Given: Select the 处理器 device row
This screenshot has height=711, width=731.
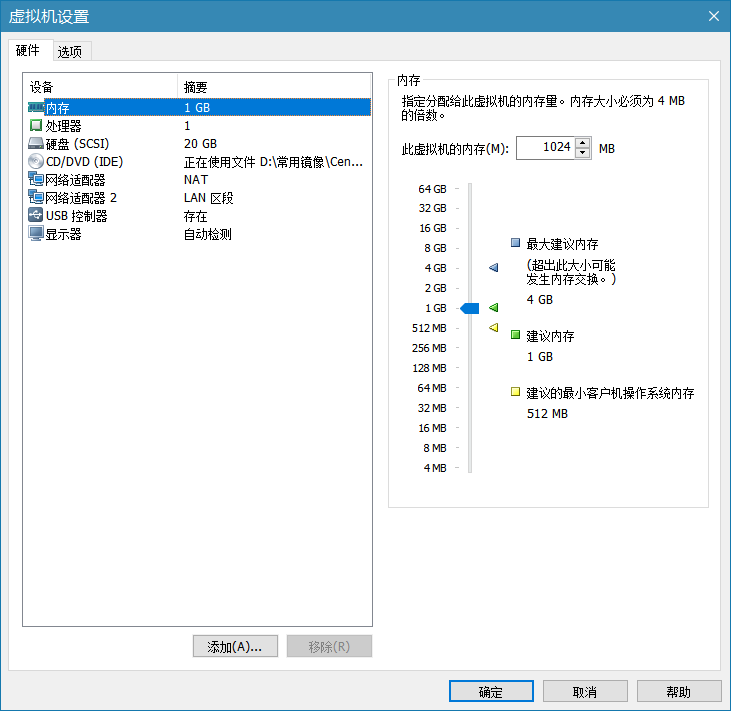Looking at the screenshot, I should 199,125.
